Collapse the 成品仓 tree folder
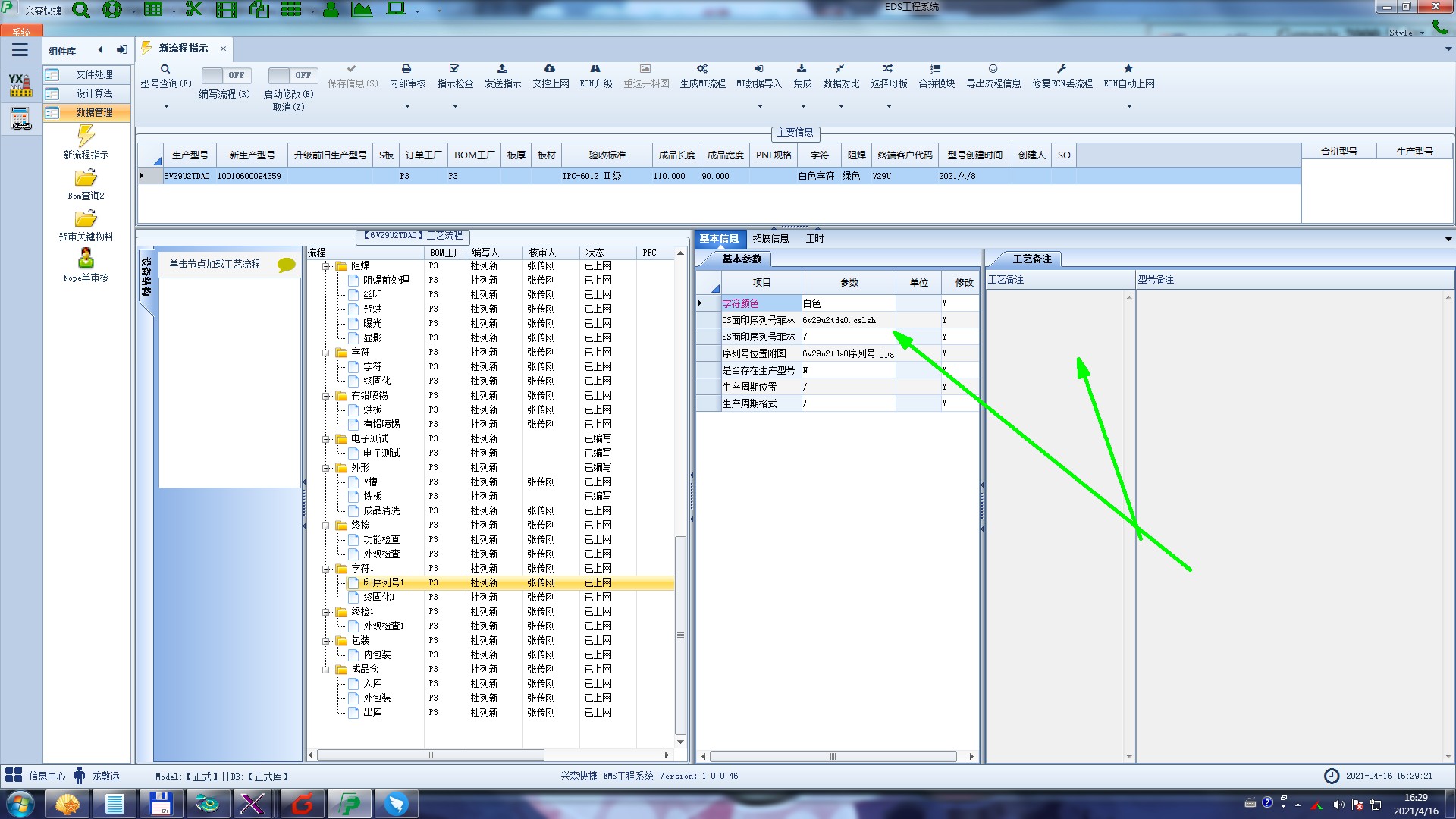The height and width of the screenshot is (819, 1456). coord(326,670)
